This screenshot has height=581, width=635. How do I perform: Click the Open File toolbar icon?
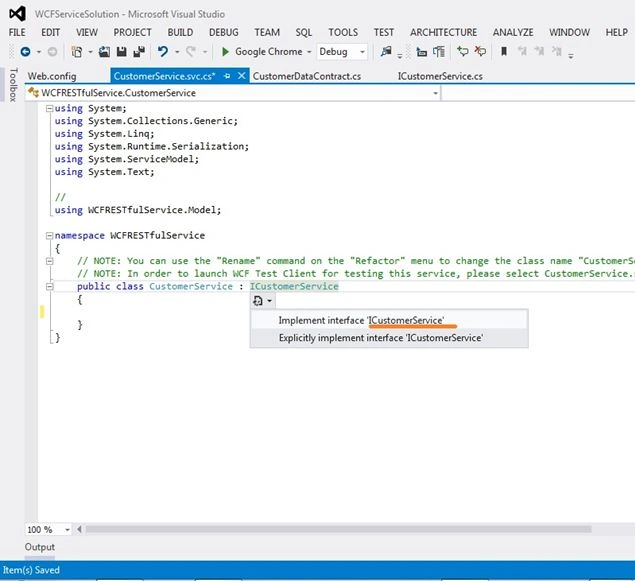104,52
